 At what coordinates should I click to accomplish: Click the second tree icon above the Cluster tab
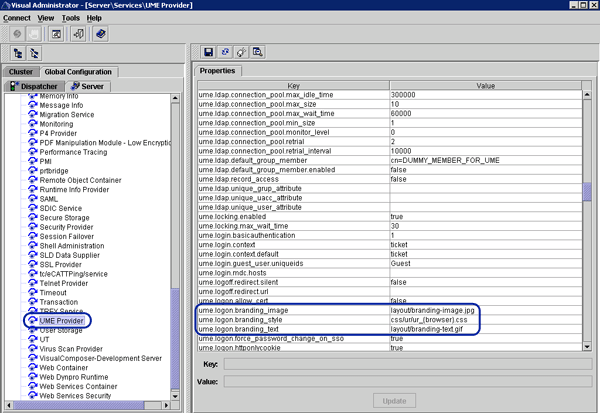[36, 53]
